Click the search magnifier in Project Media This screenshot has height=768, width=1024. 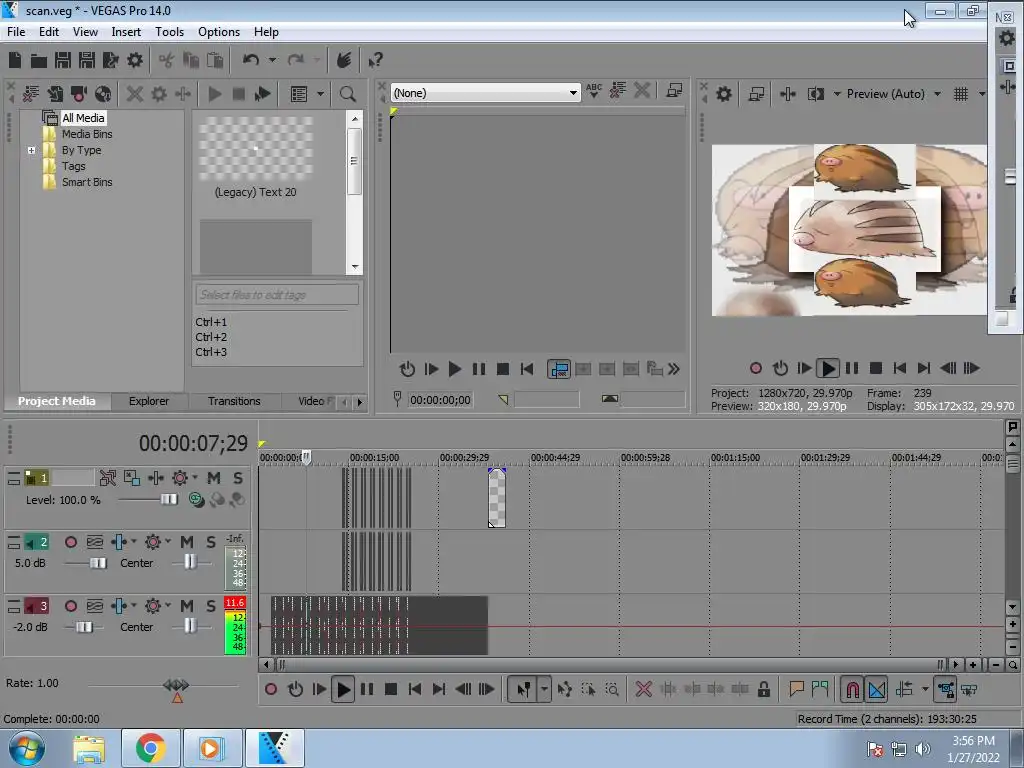pos(347,94)
